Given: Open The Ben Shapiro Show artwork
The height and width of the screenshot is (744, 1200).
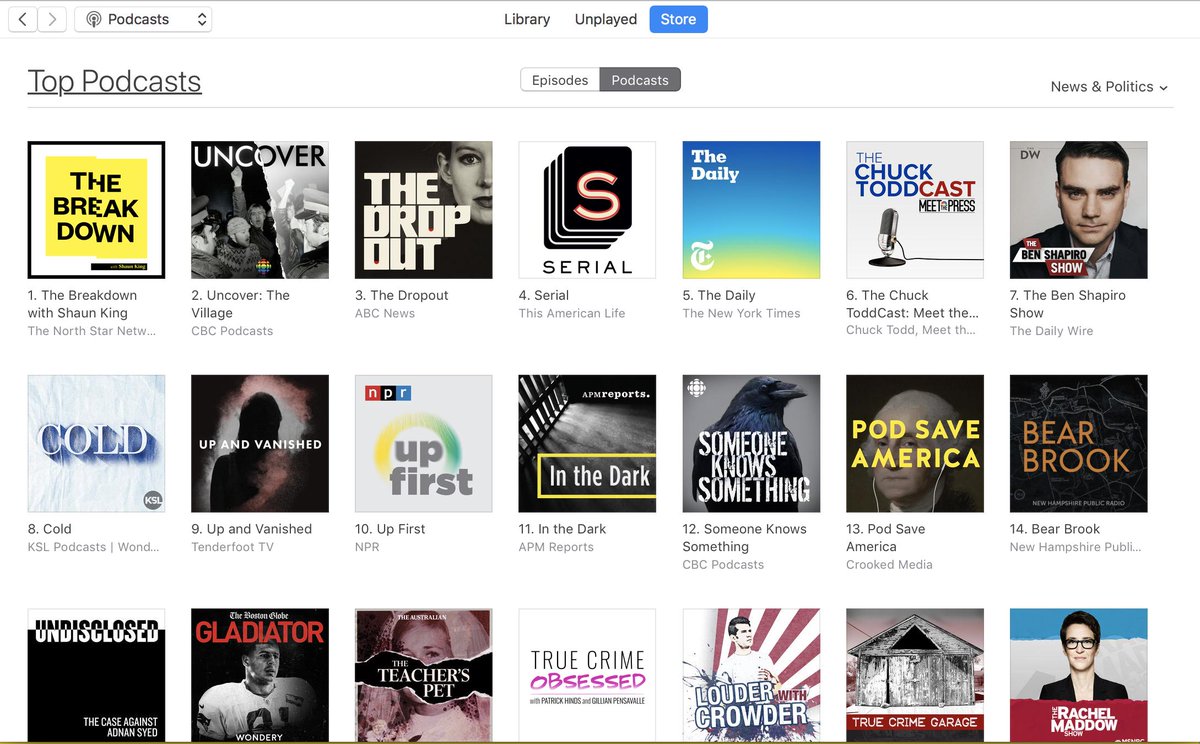Looking at the screenshot, I should coord(1079,210).
